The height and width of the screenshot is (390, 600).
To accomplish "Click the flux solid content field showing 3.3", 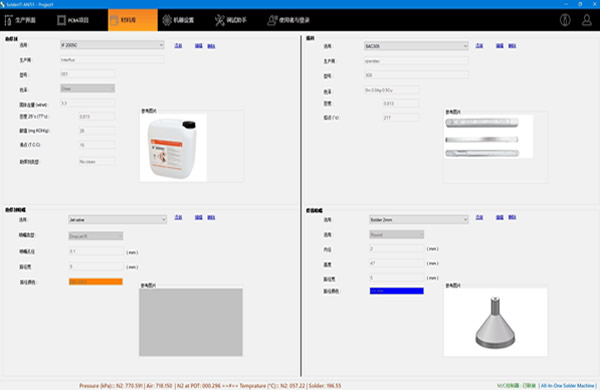I will tap(88, 103).
